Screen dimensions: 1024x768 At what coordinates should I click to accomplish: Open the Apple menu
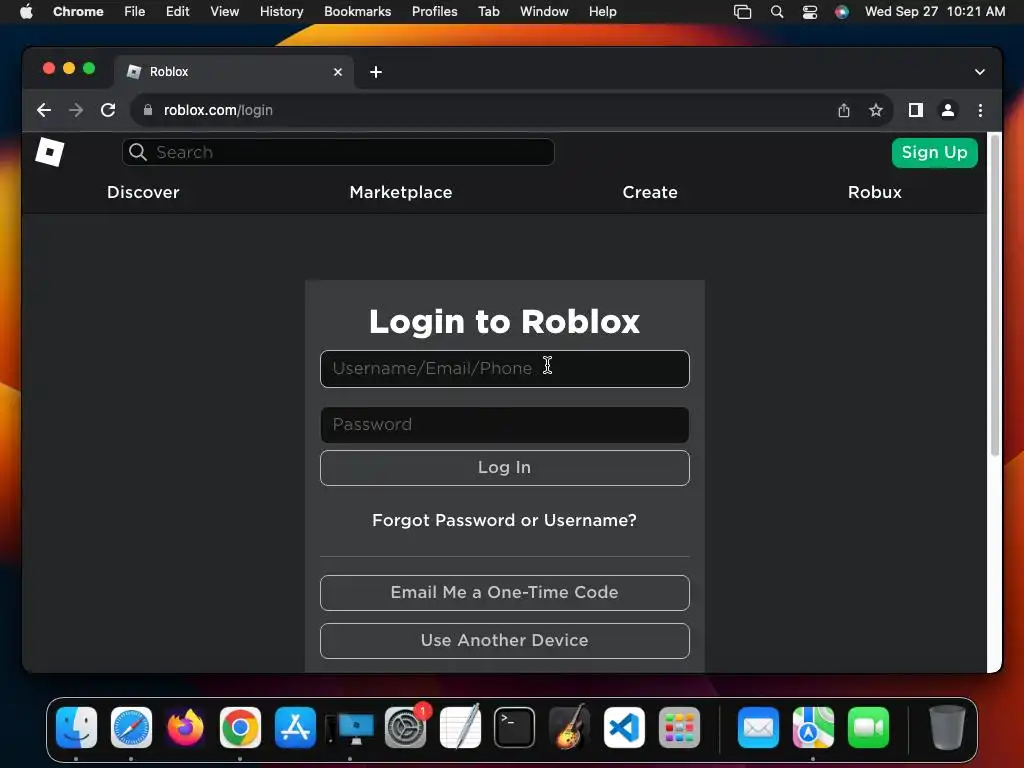[x=26, y=12]
